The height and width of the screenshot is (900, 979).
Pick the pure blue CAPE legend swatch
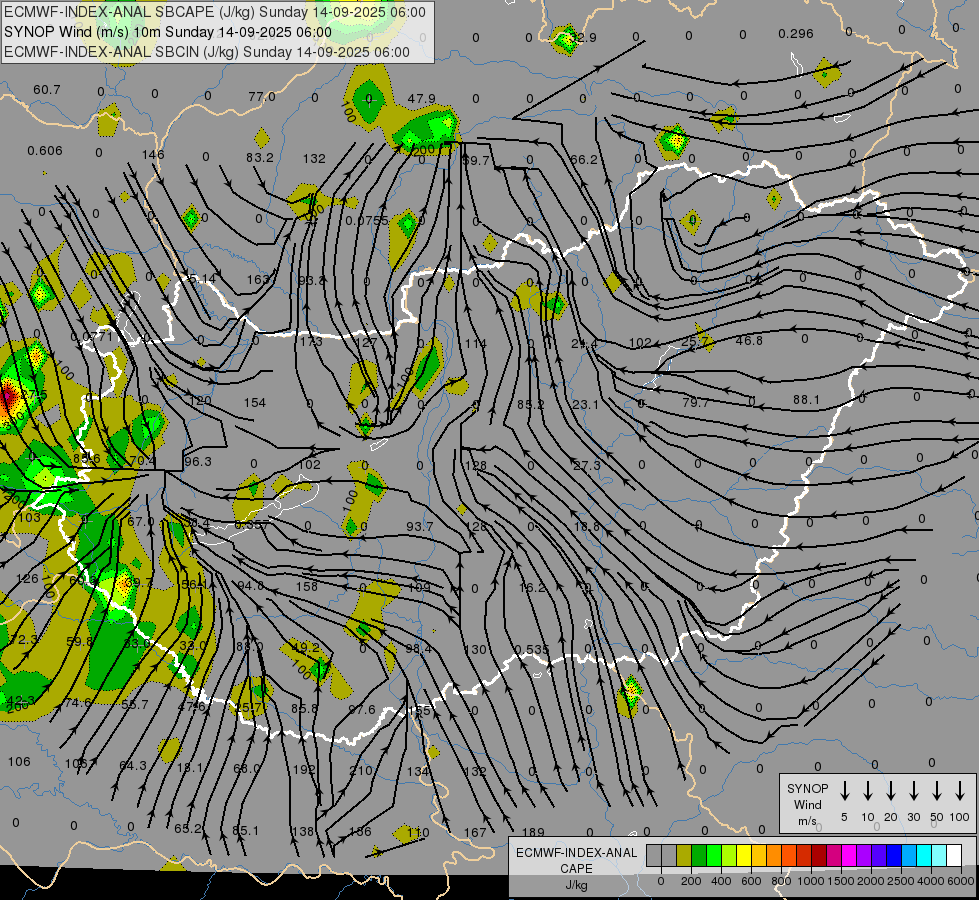893,856
